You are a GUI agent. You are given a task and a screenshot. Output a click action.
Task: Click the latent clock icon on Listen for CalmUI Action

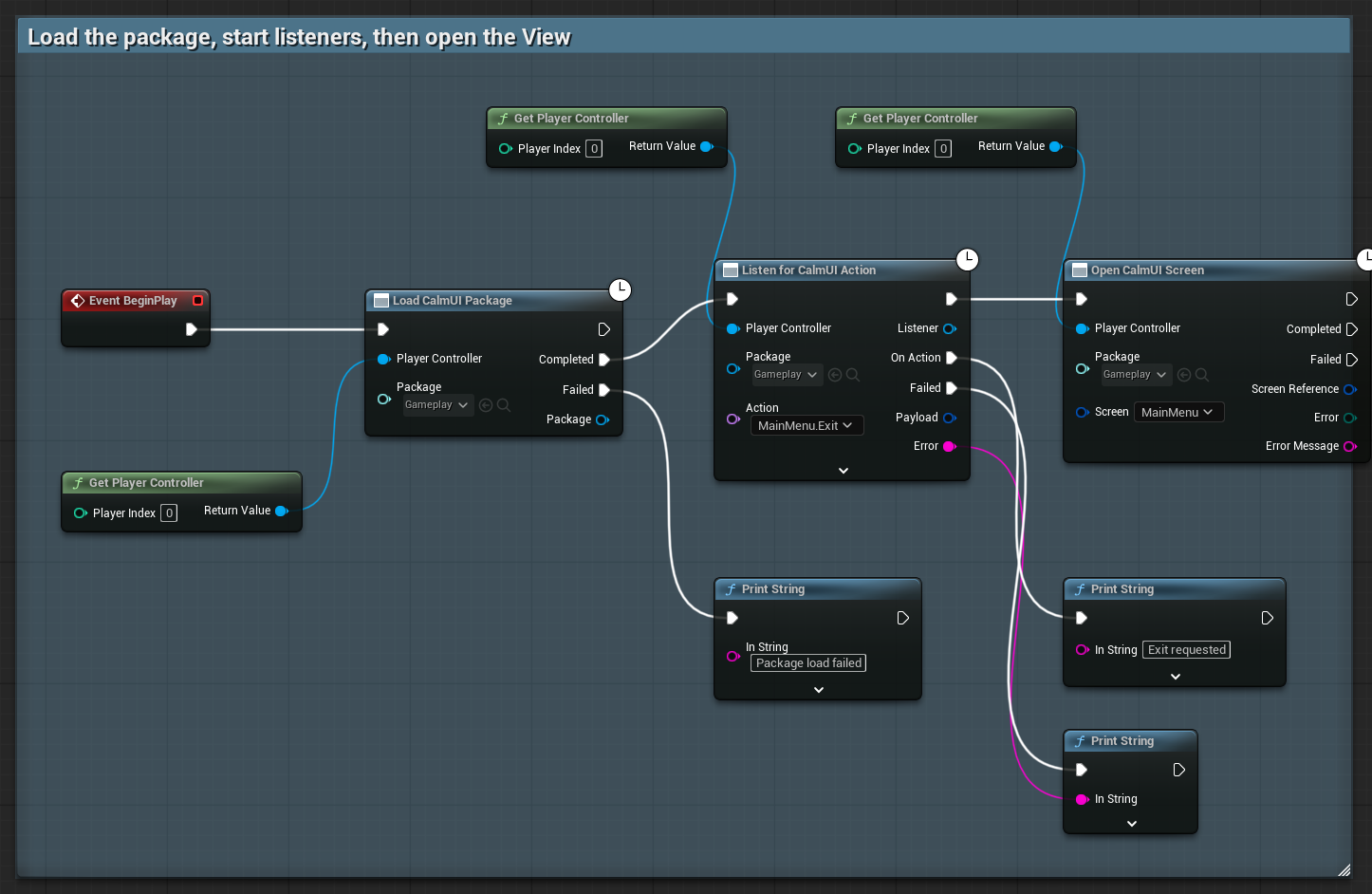coord(967,259)
